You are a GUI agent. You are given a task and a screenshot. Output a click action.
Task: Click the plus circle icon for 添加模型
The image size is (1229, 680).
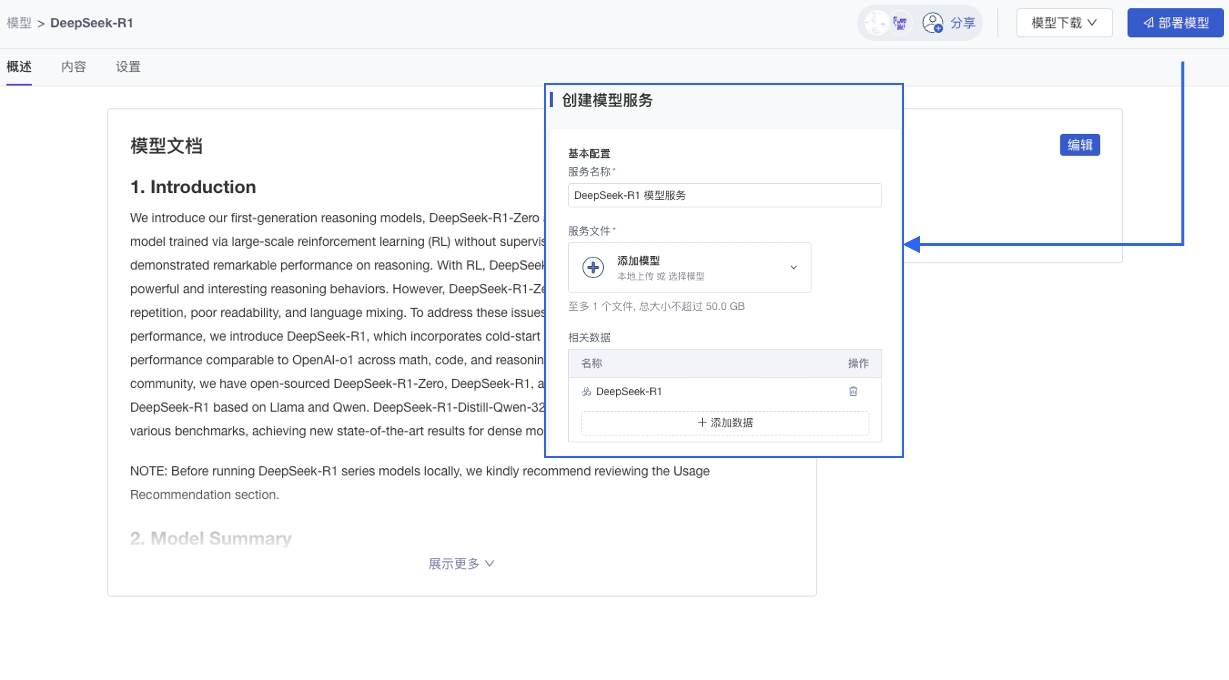click(593, 267)
